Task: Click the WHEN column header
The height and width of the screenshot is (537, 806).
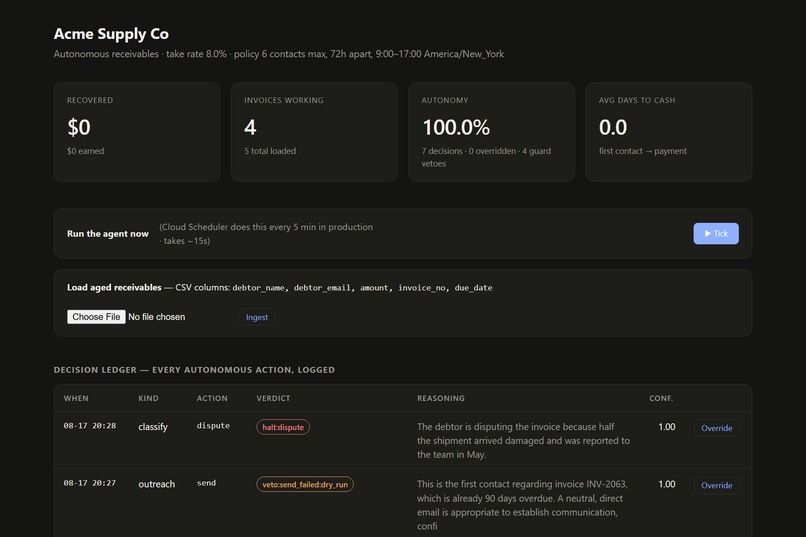Action: pyautogui.click(x=76, y=398)
